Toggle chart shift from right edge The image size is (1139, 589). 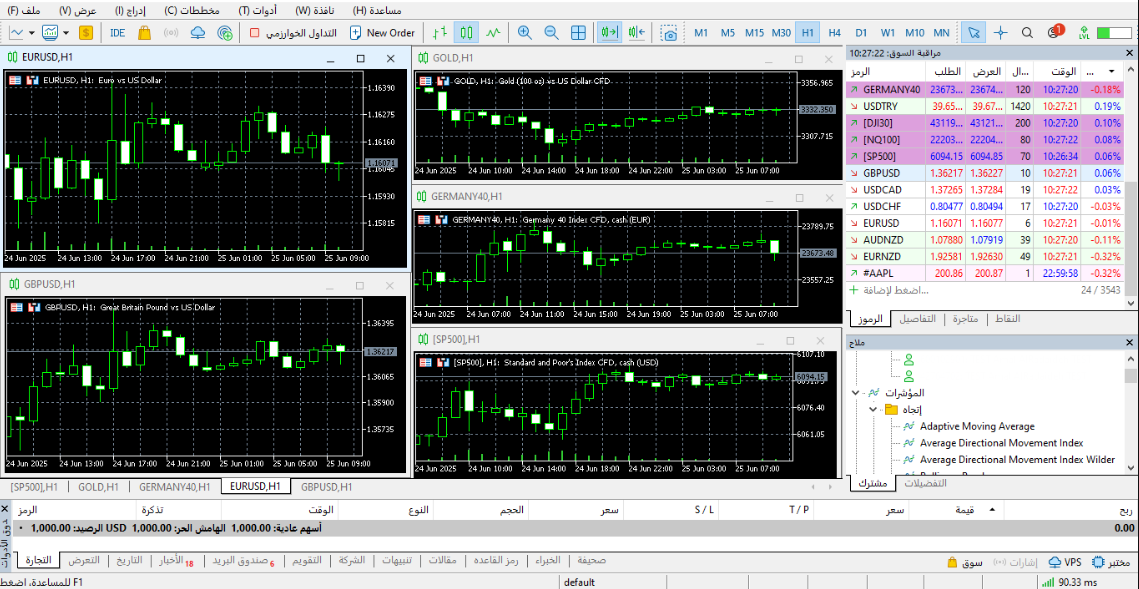point(637,33)
